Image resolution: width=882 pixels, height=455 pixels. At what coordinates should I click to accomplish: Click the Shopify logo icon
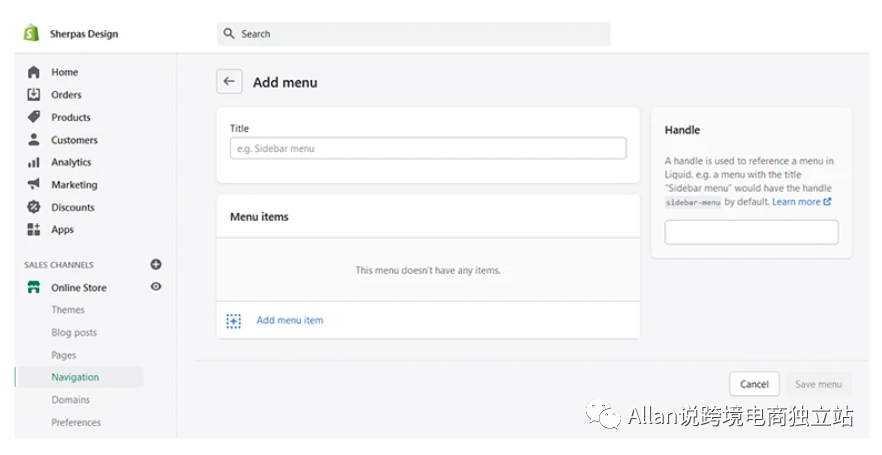[32, 33]
